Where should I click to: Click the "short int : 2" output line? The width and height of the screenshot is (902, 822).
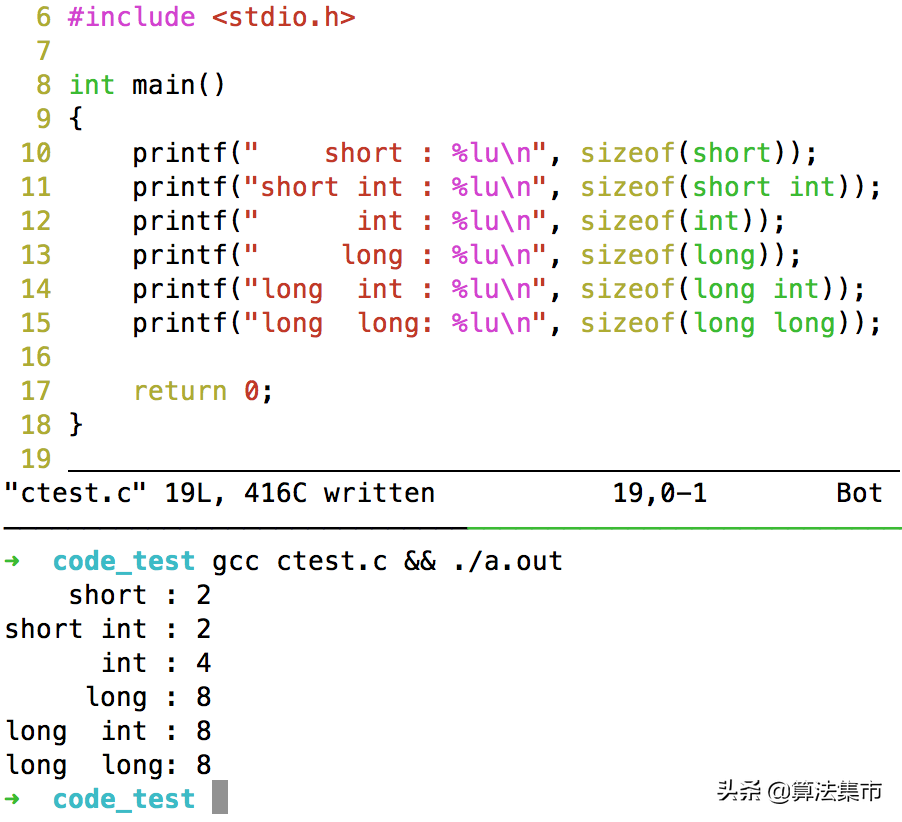pyautogui.click(x=107, y=629)
